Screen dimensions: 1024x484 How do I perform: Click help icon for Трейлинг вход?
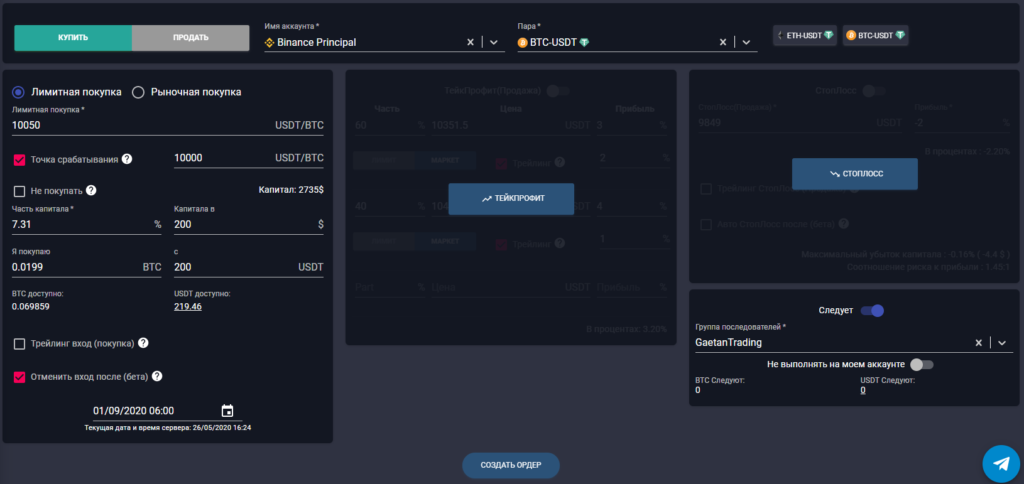click(144, 344)
